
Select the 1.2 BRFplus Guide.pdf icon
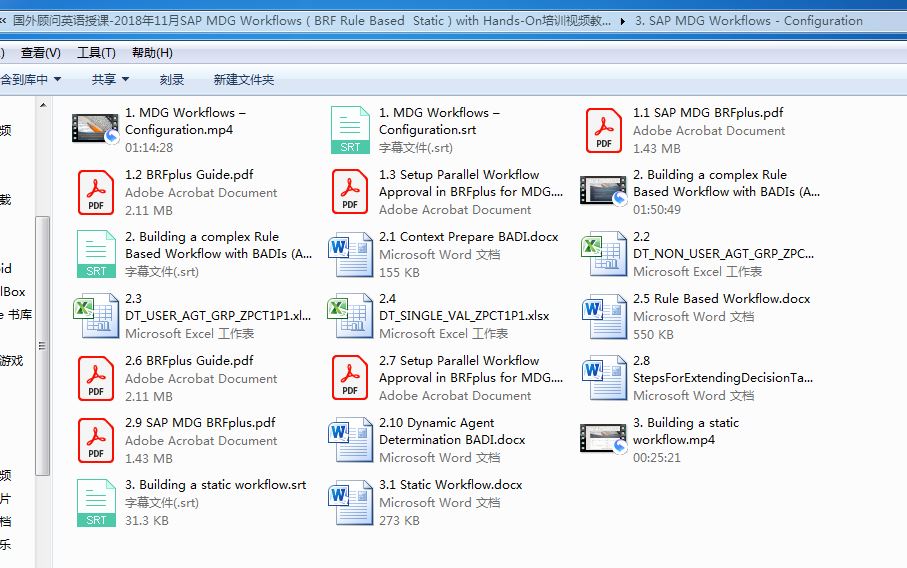96,192
